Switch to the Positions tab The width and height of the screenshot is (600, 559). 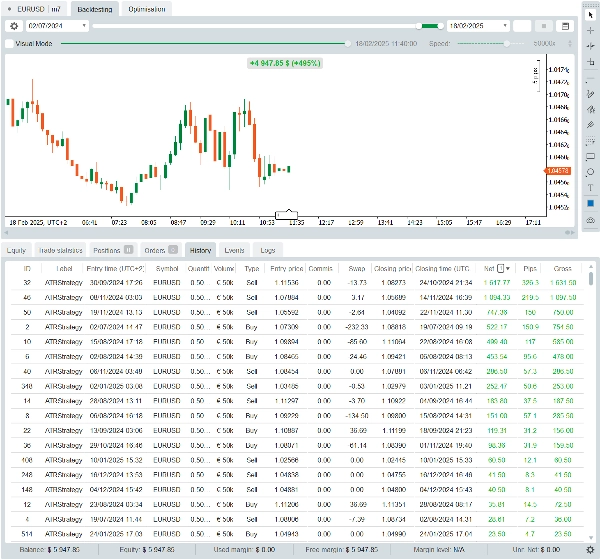tap(112, 250)
